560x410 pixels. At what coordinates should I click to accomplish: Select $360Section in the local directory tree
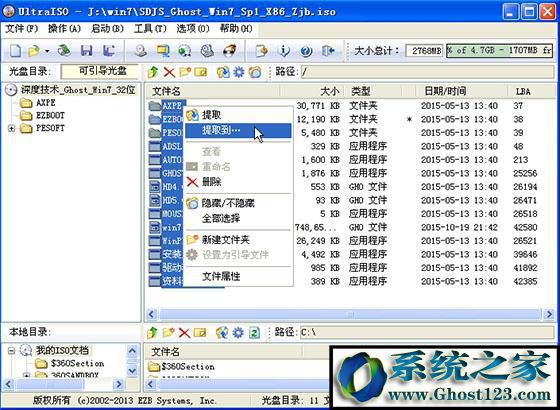click(x=78, y=364)
